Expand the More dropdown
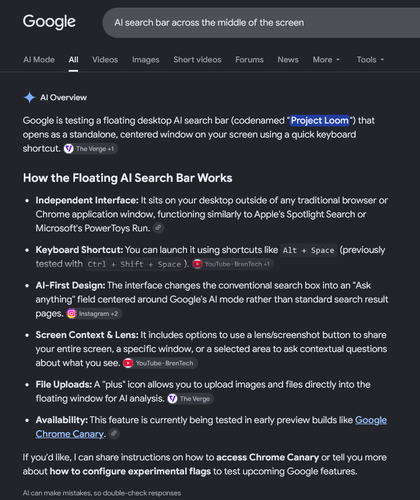420x500 pixels. [326, 60]
